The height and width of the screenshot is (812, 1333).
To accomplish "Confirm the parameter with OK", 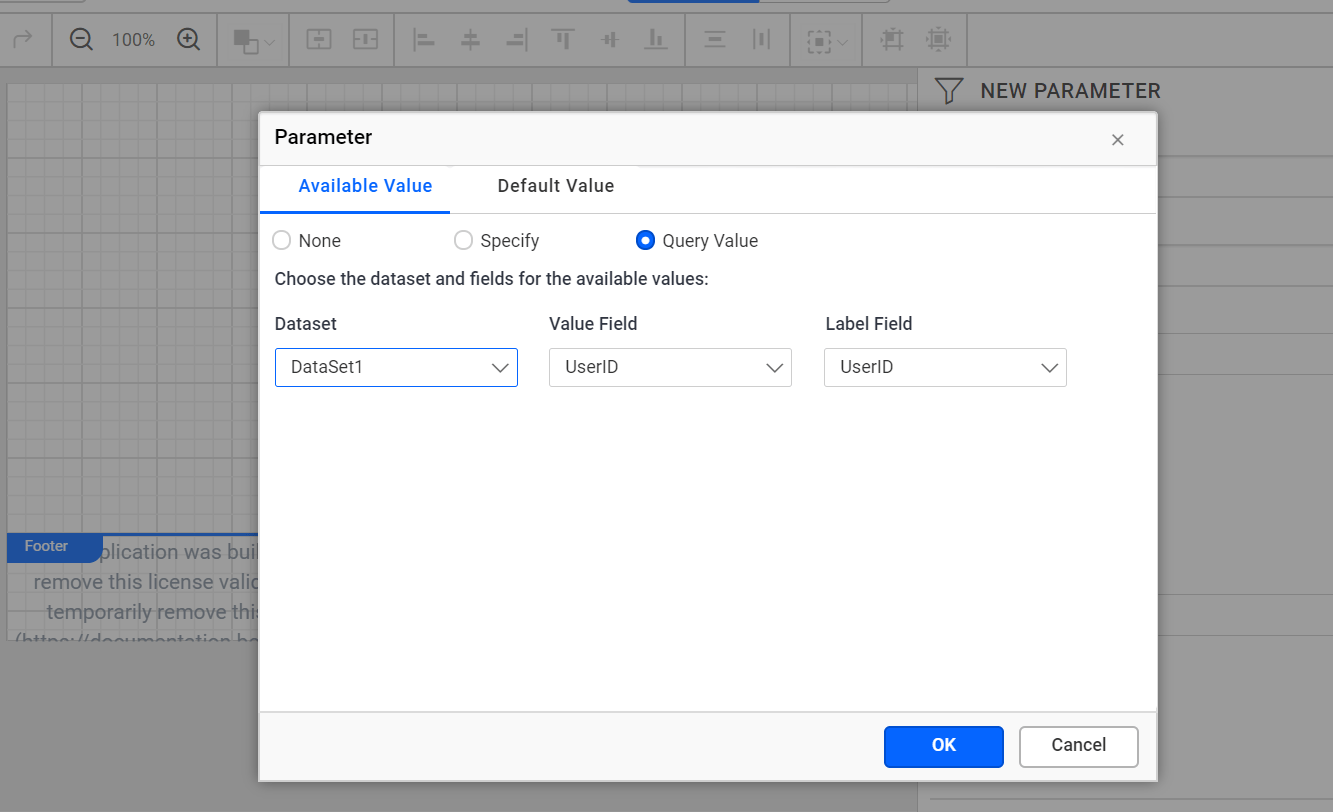I will pos(943,746).
